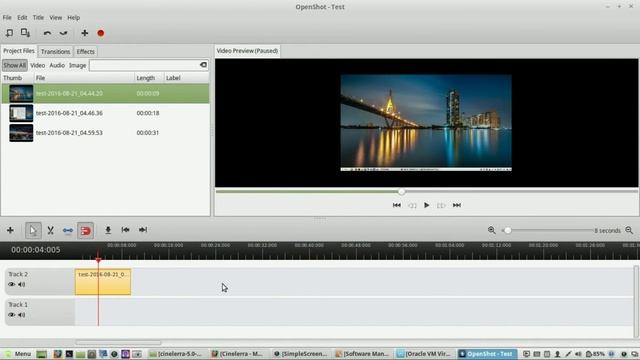
Task: Open the Help menu
Action: click(73, 18)
